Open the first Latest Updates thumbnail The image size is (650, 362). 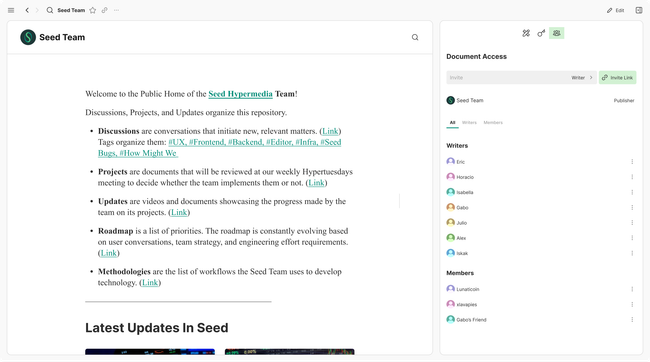point(150,352)
